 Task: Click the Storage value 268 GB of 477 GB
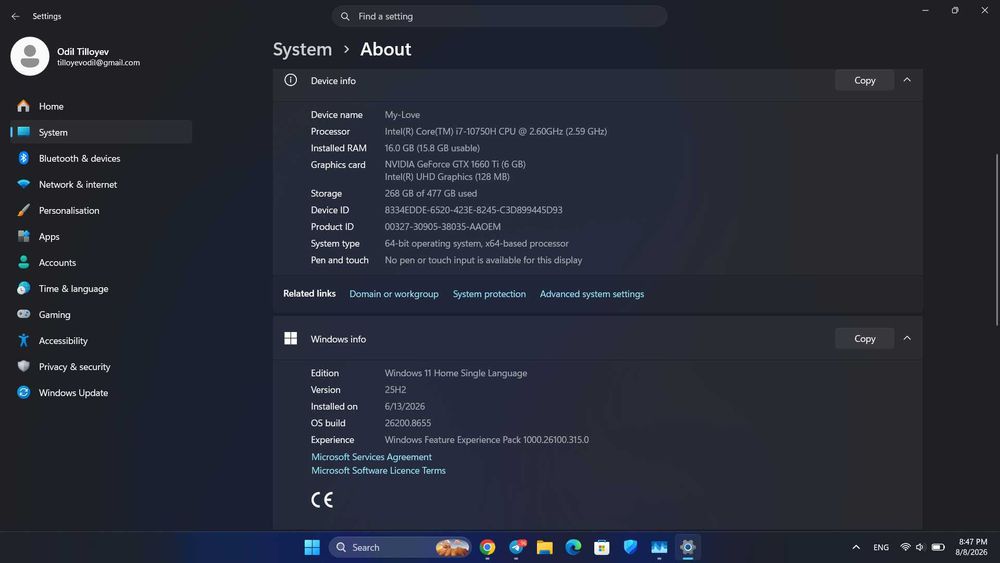point(430,193)
